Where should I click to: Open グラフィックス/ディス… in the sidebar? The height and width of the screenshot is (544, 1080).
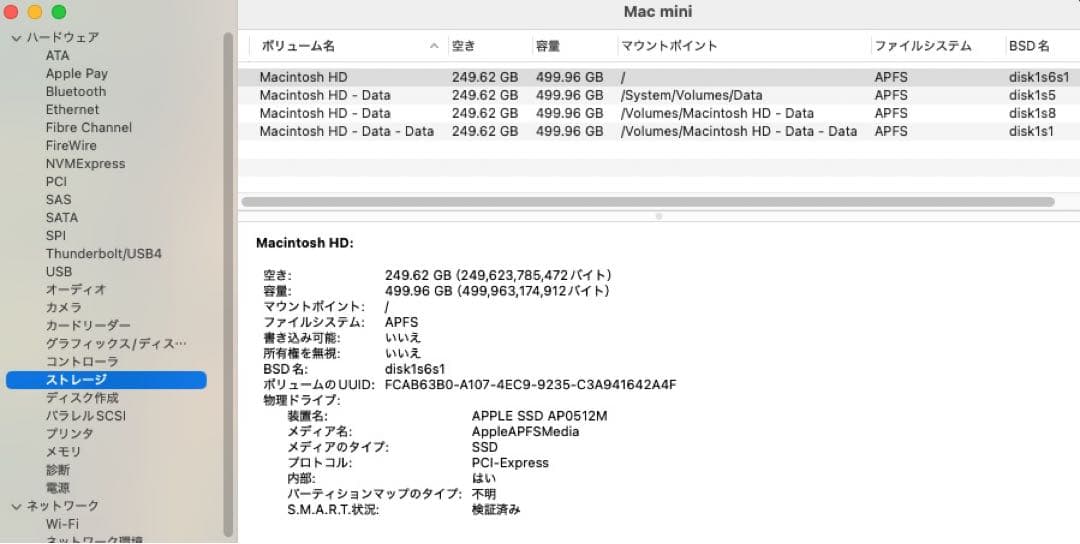116,344
